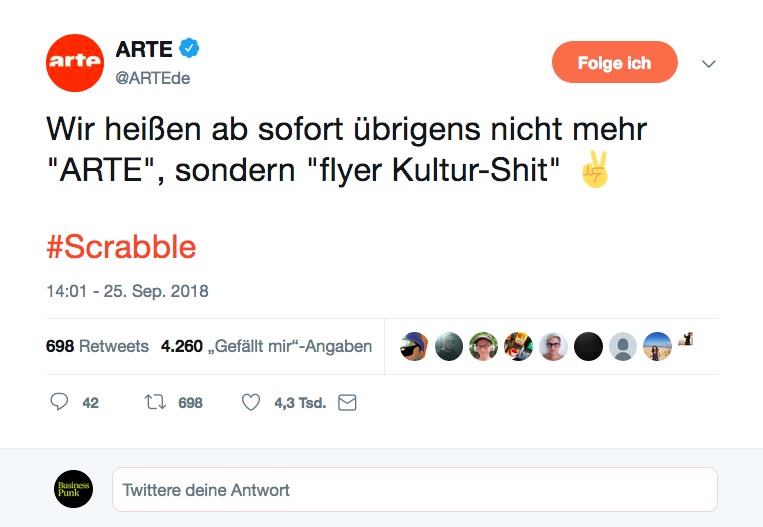Image resolution: width=763 pixels, height=527 pixels.
Task: Like the tweet with heart icon
Action: tap(251, 402)
